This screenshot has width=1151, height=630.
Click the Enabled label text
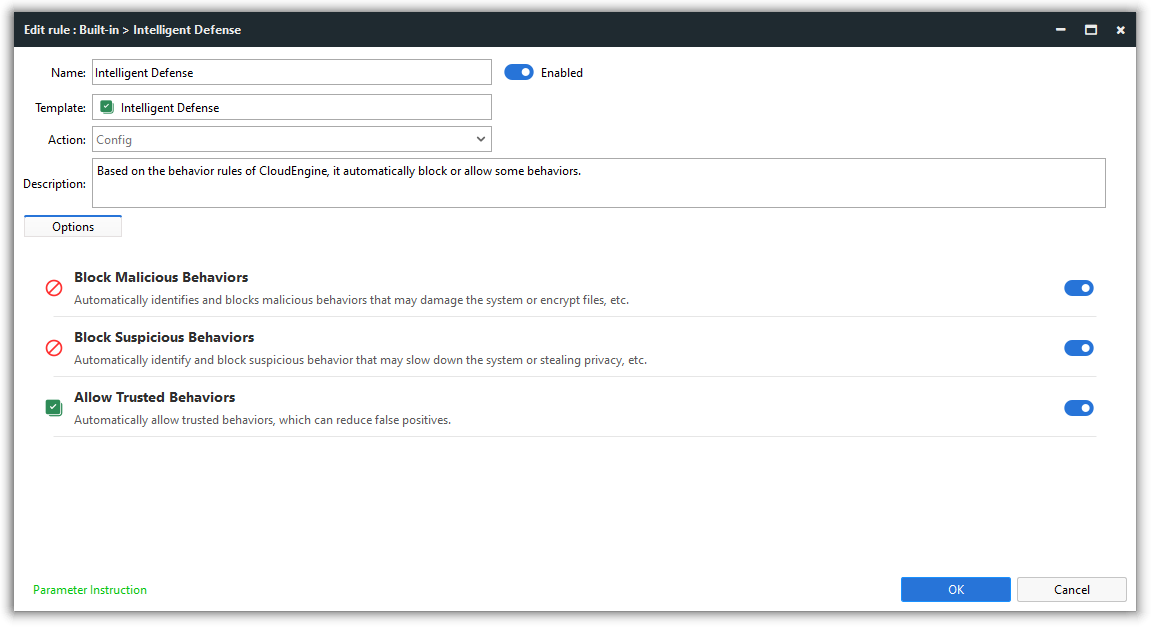[562, 73]
